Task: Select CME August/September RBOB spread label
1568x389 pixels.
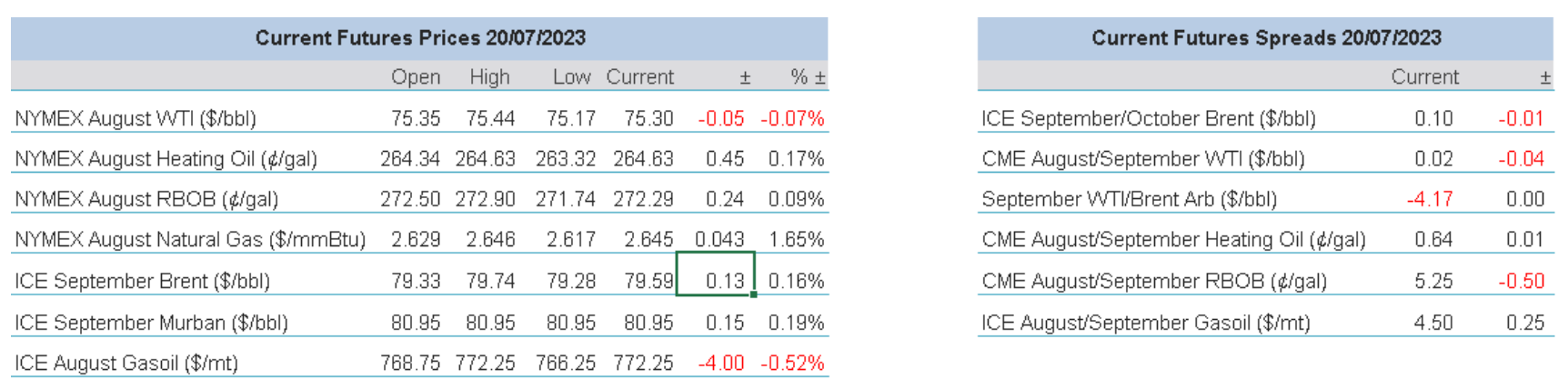Action: pos(1153,281)
